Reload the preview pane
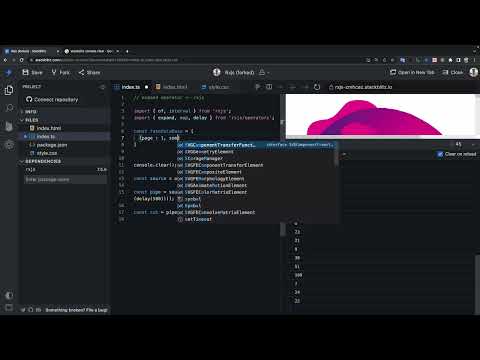 (x=317, y=87)
